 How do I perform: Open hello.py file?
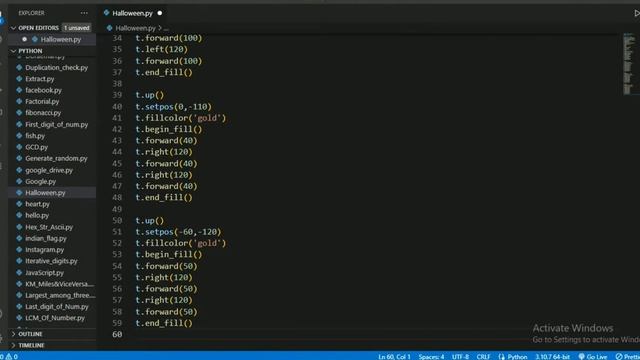[x=37, y=215]
